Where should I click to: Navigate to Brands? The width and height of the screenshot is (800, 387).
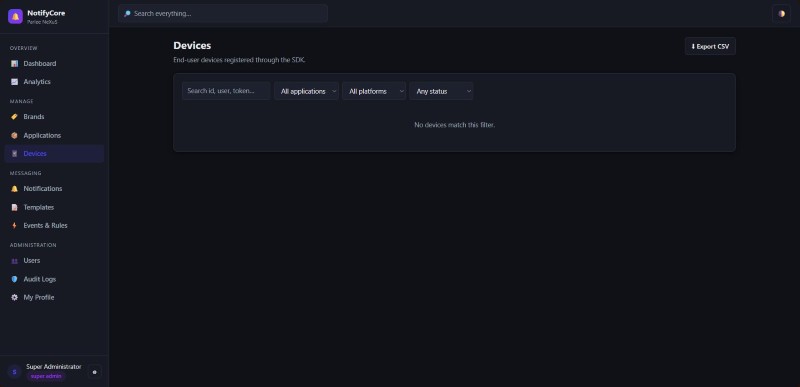pyautogui.click(x=54, y=117)
